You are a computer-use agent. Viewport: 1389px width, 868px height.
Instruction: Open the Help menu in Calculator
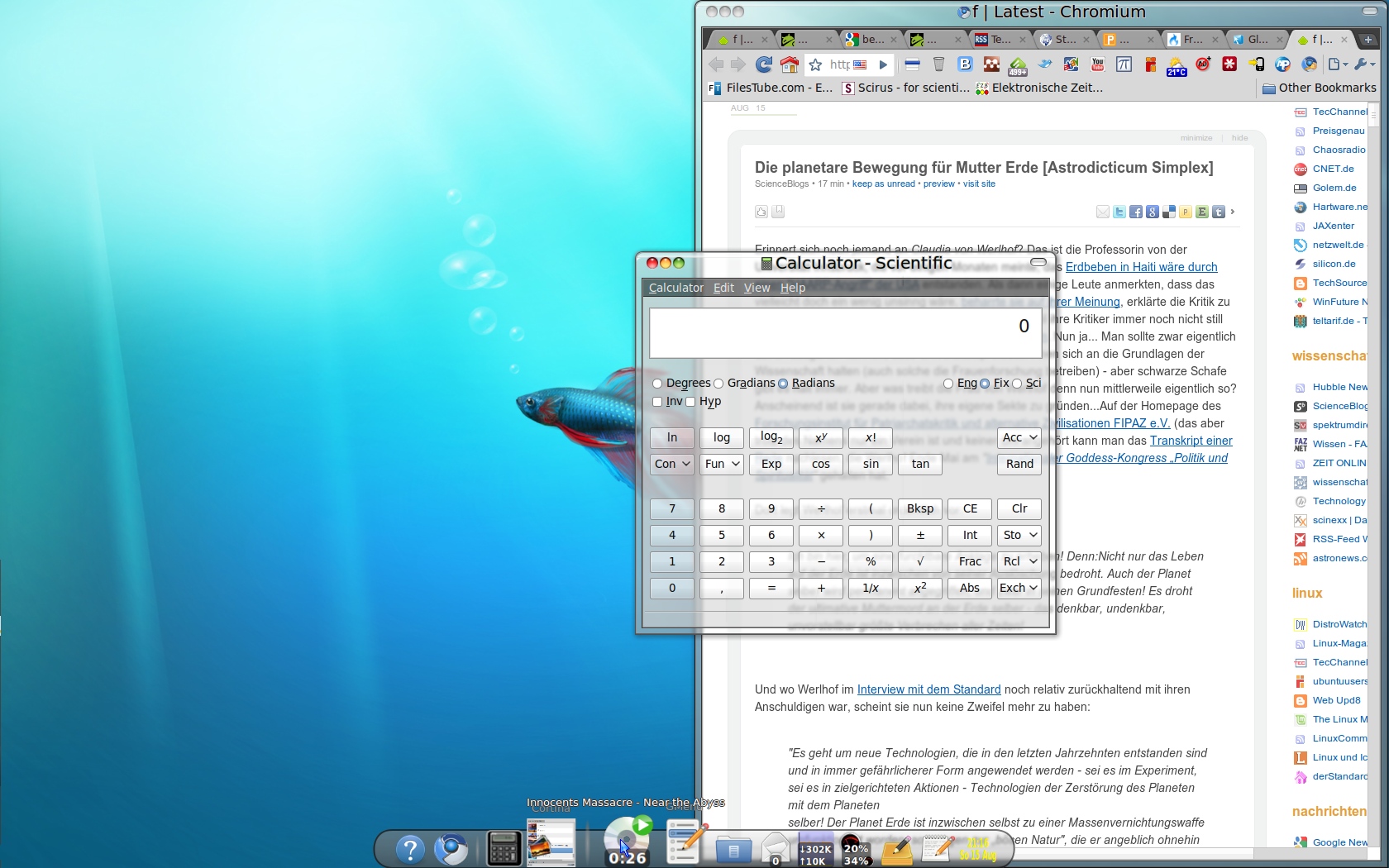[x=792, y=288]
